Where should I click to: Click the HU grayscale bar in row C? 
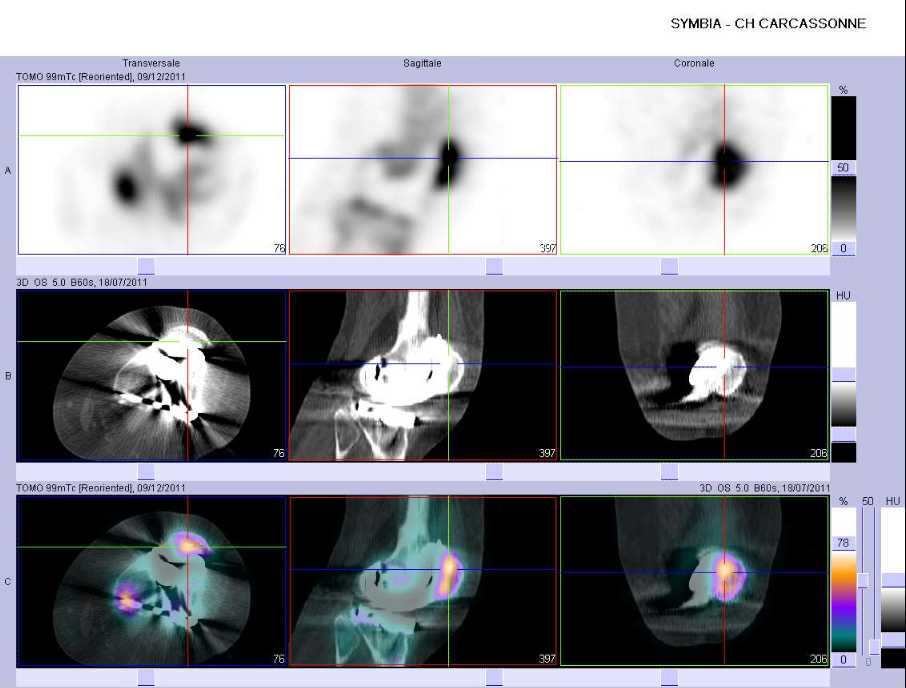tap(893, 589)
